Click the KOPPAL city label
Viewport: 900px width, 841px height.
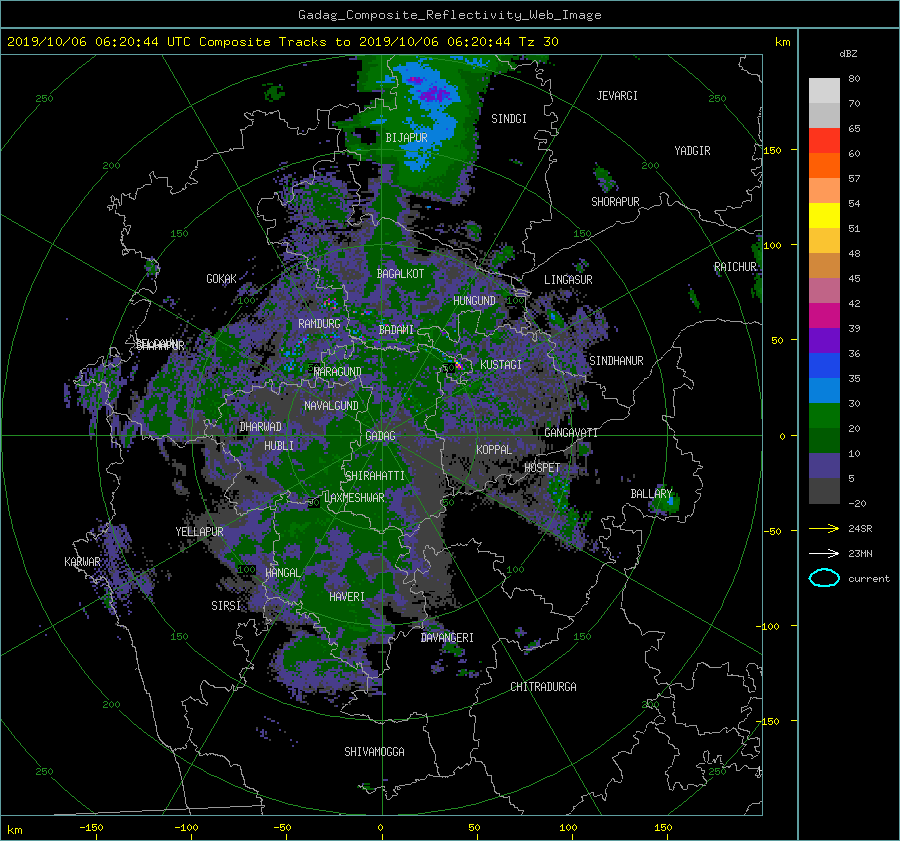tap(494, 450)
